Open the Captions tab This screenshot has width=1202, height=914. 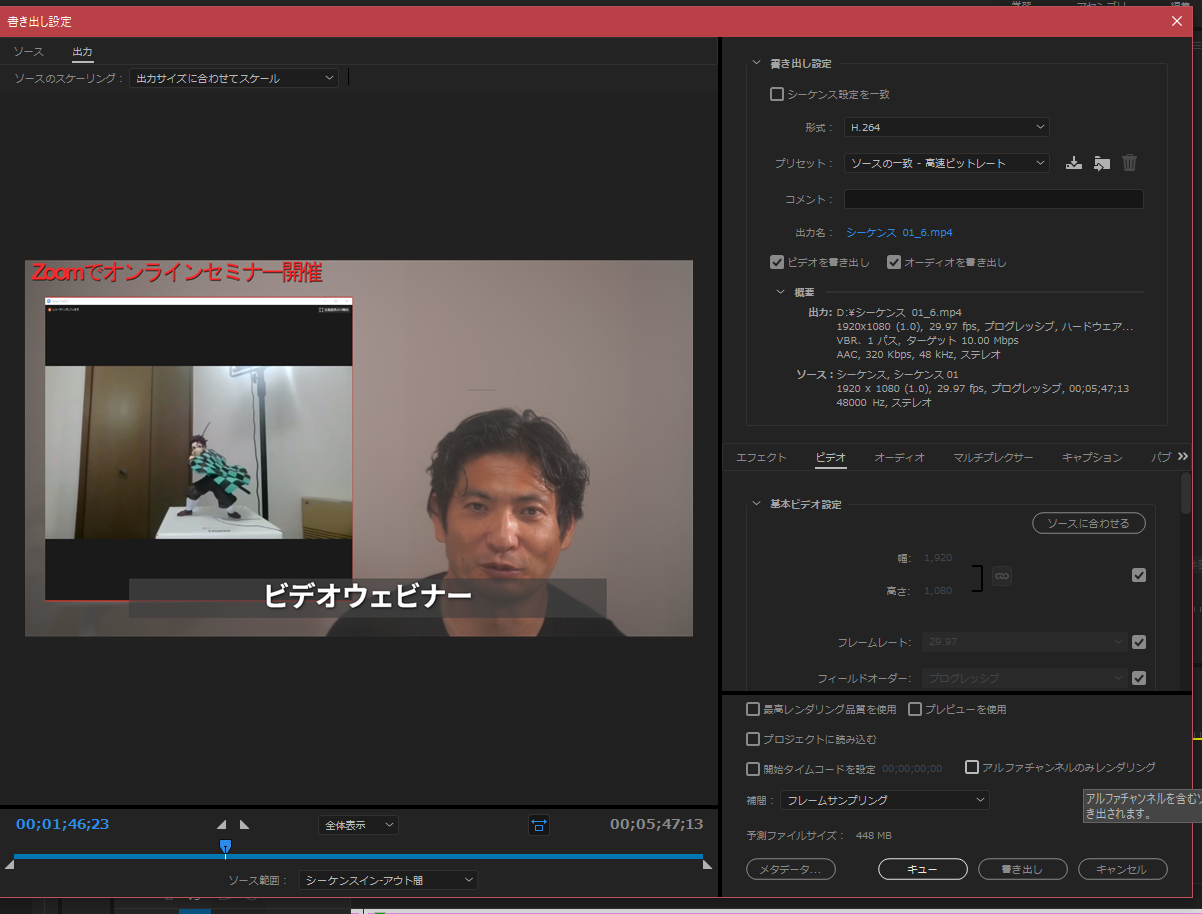(x=1092, y=457)
